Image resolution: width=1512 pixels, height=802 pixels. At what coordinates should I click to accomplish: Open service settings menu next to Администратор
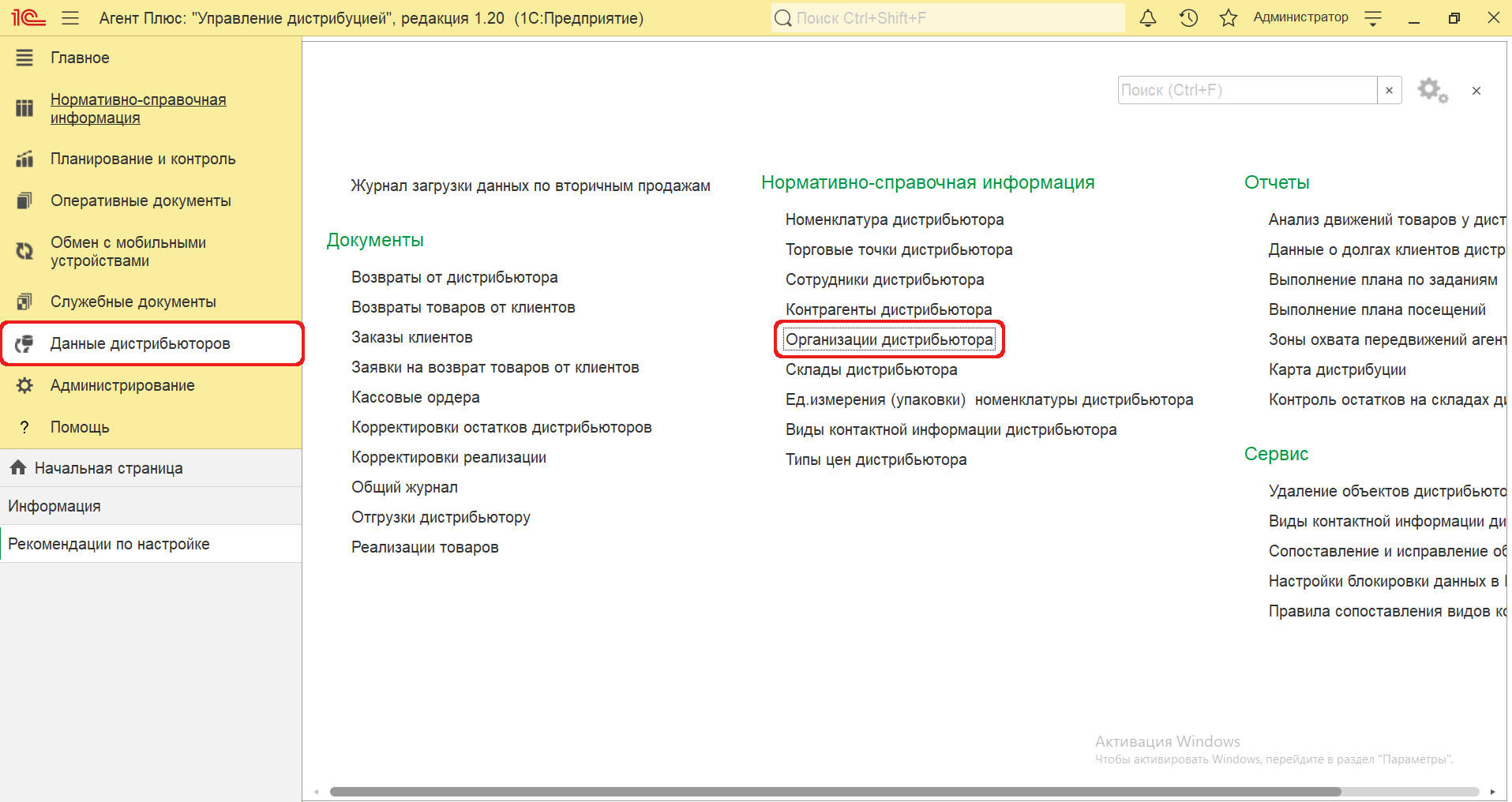pos(1373,18)
